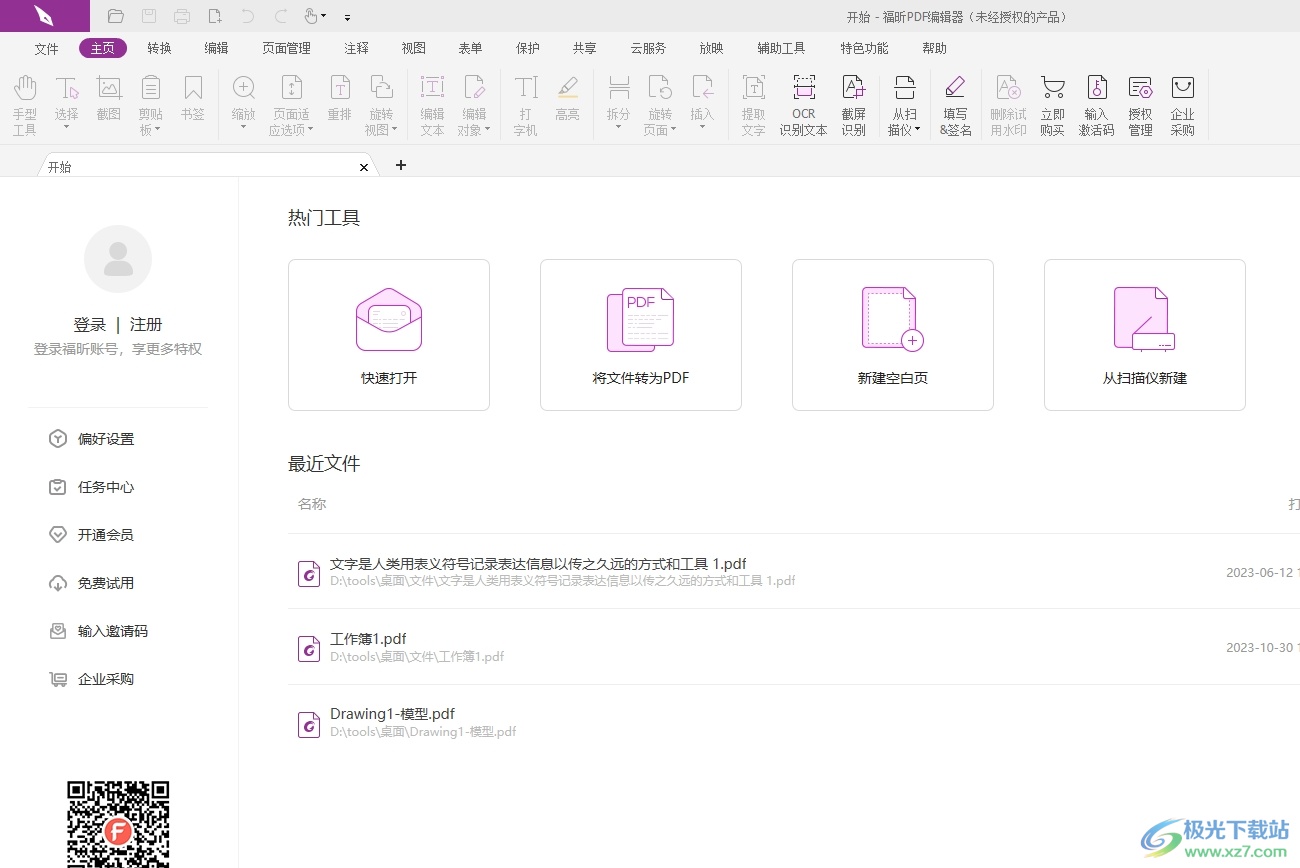
Task: Click the Undo arrow in quick access bar
Action: [x=248, y=16]
